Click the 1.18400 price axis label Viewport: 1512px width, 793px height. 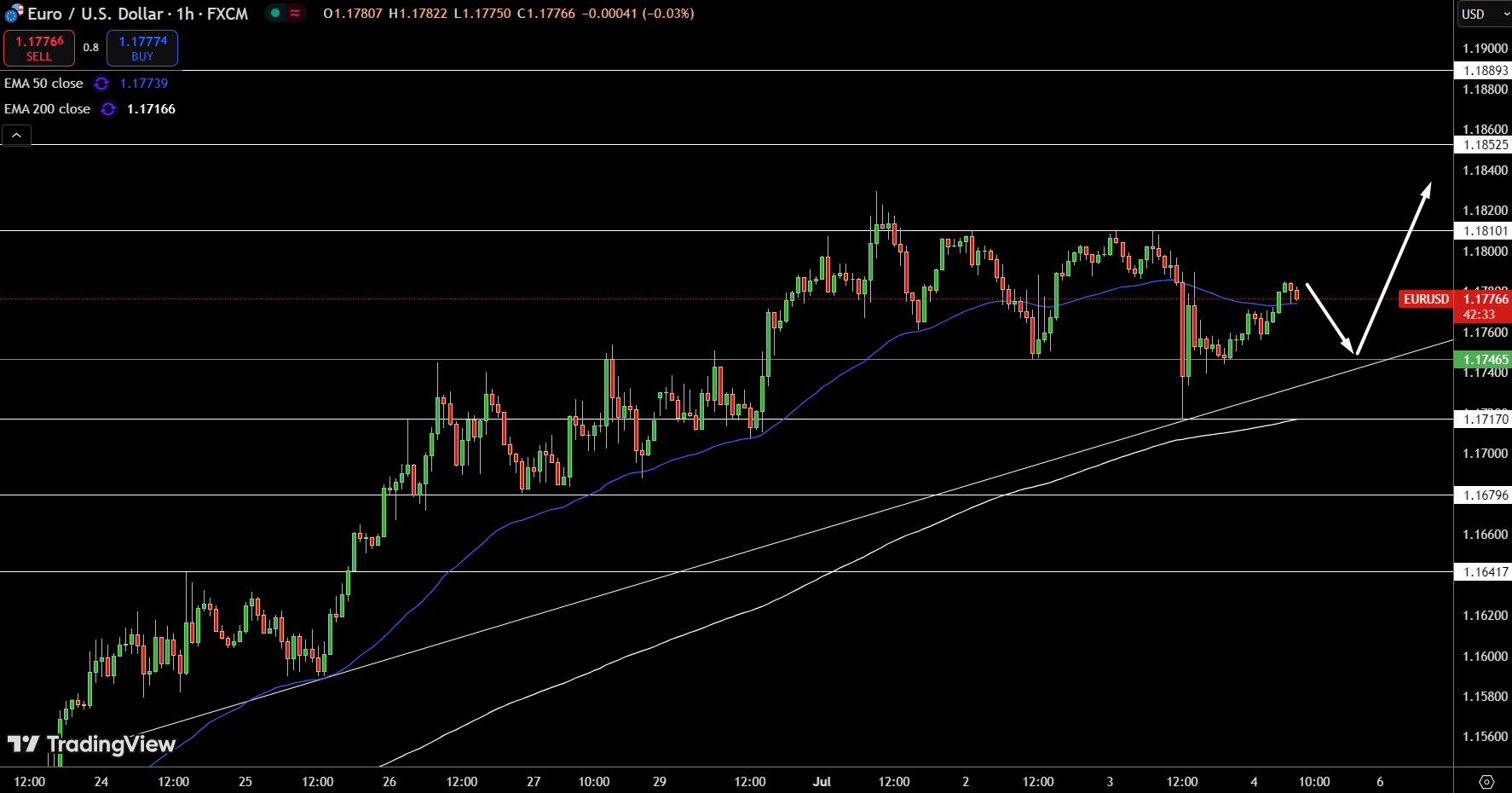point(1485,171)
